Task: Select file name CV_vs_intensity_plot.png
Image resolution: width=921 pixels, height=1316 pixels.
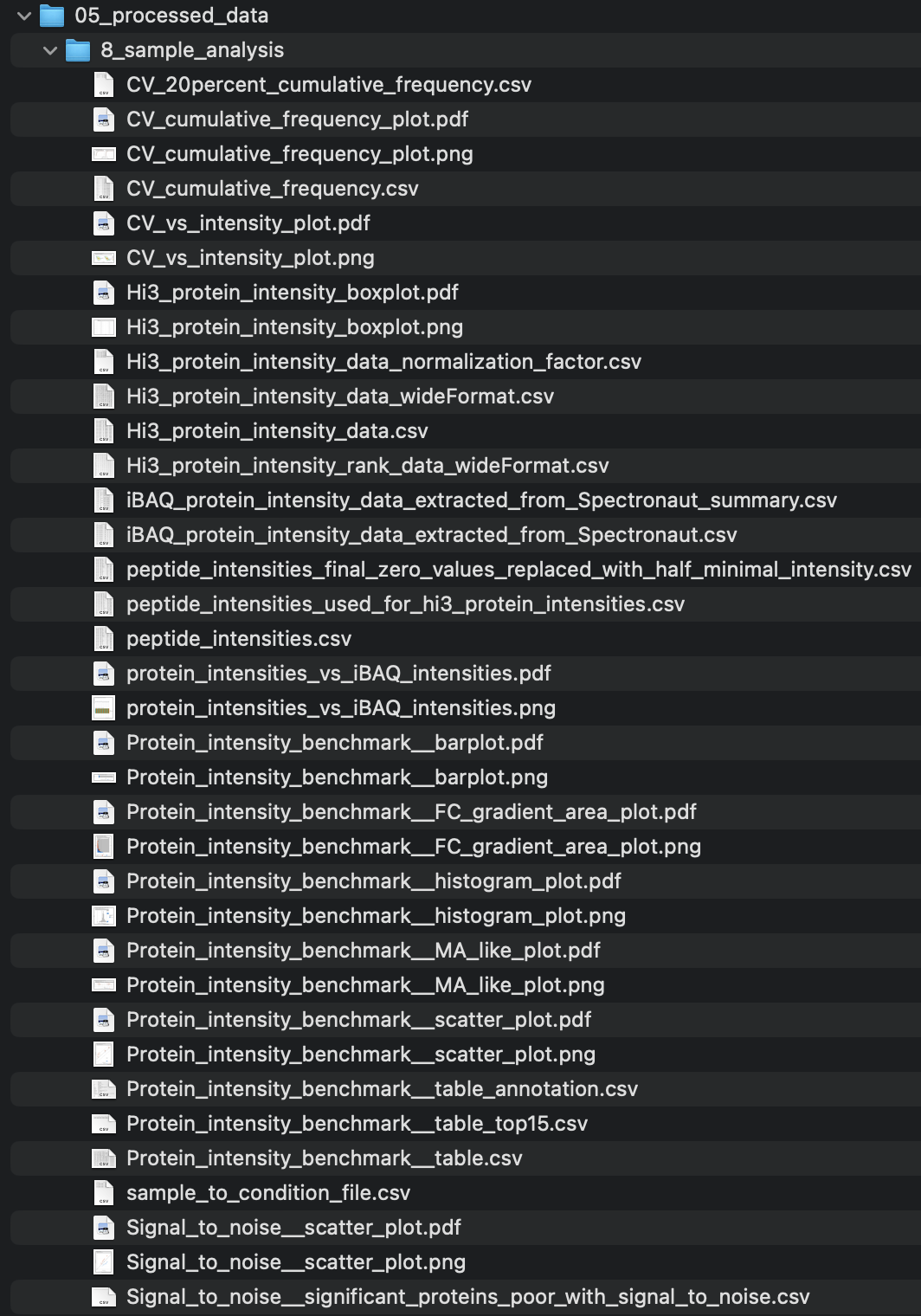Action: 251,258
